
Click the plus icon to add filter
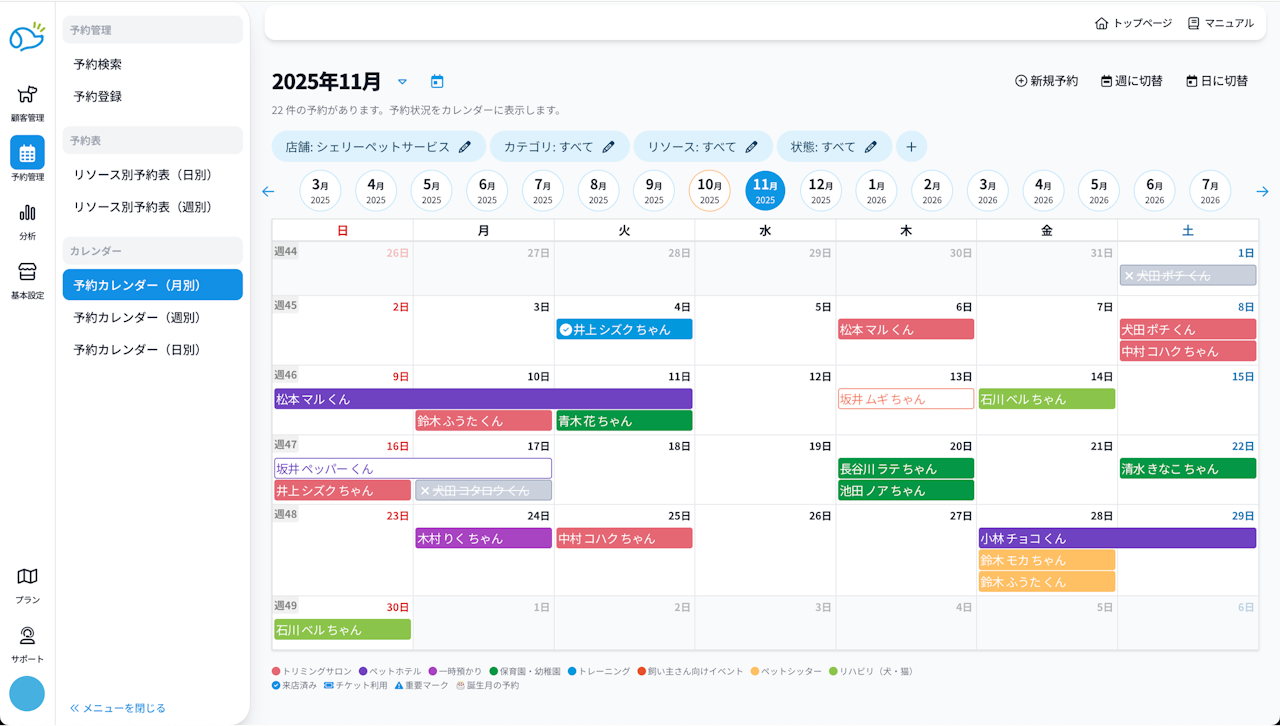point(911,147)
